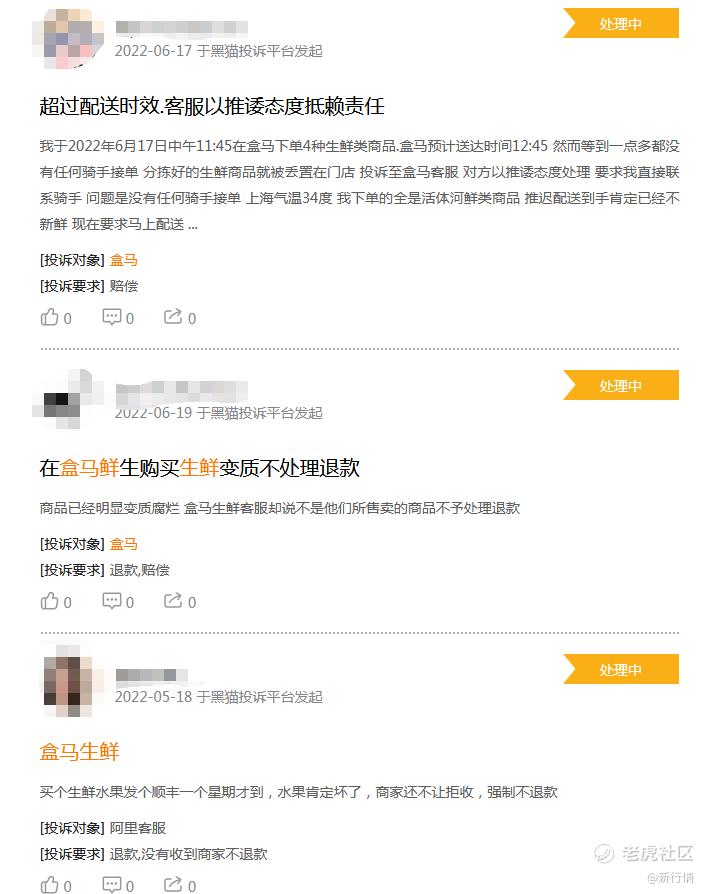
Task: Click the 处理中 tag on 2022-06-19 complaint
Action: pos(621,385)
